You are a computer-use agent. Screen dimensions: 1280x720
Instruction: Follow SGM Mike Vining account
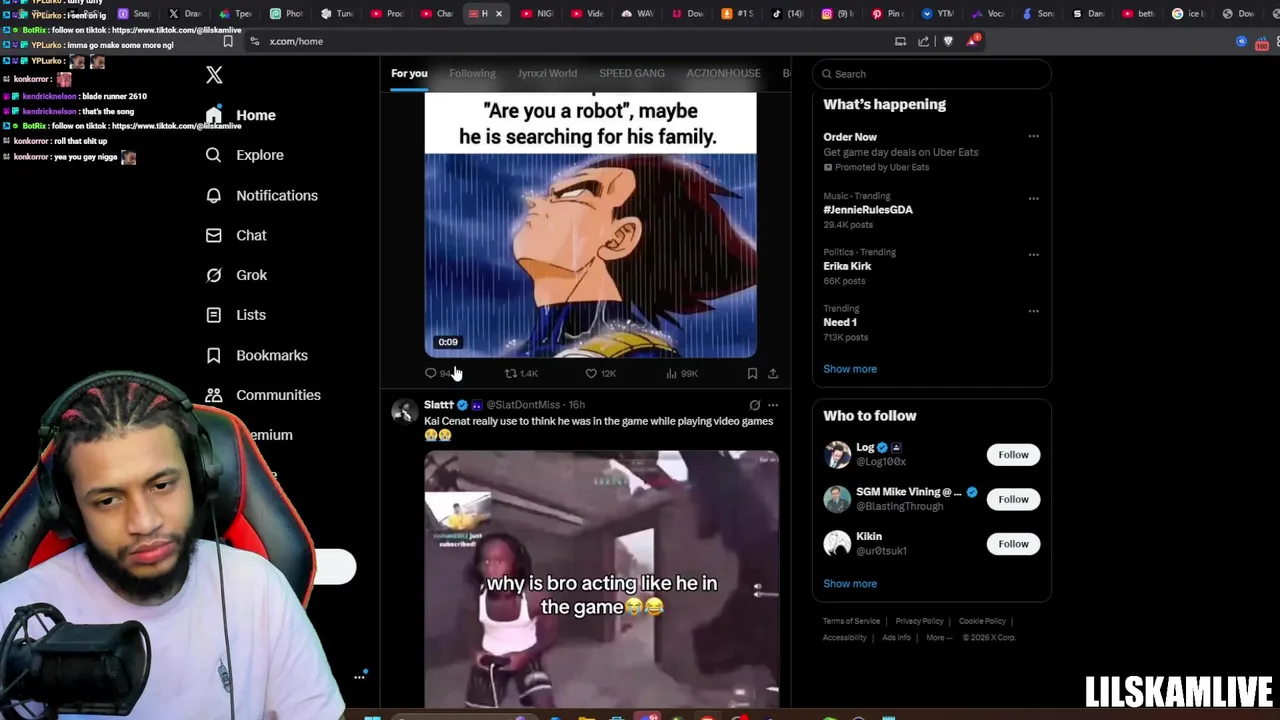pos(1013,499)
